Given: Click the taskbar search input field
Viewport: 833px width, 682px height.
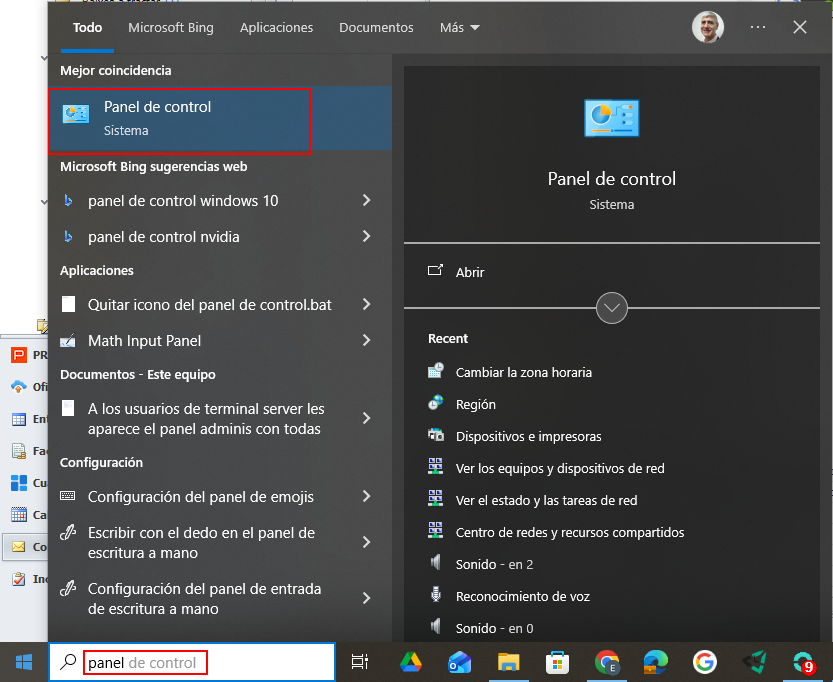Looking at the screenshot, I should (192, 662).
